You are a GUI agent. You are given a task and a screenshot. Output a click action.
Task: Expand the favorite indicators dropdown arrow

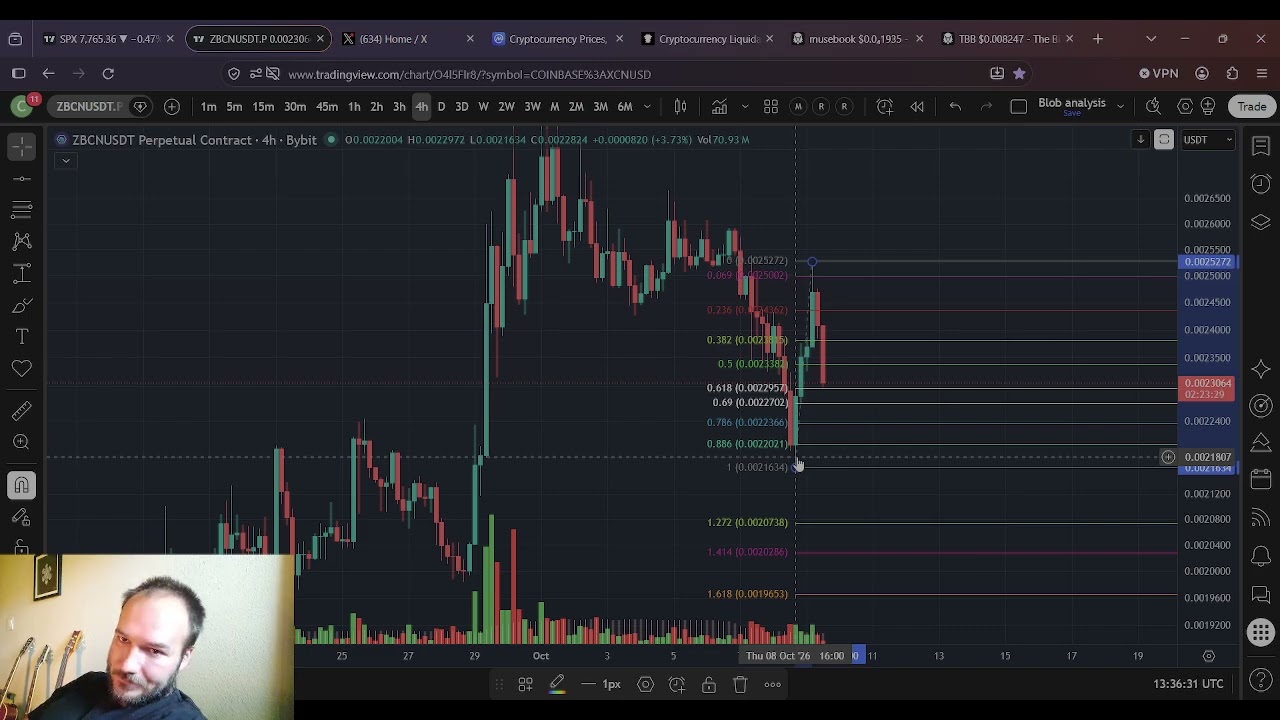(x=745, y=106)
